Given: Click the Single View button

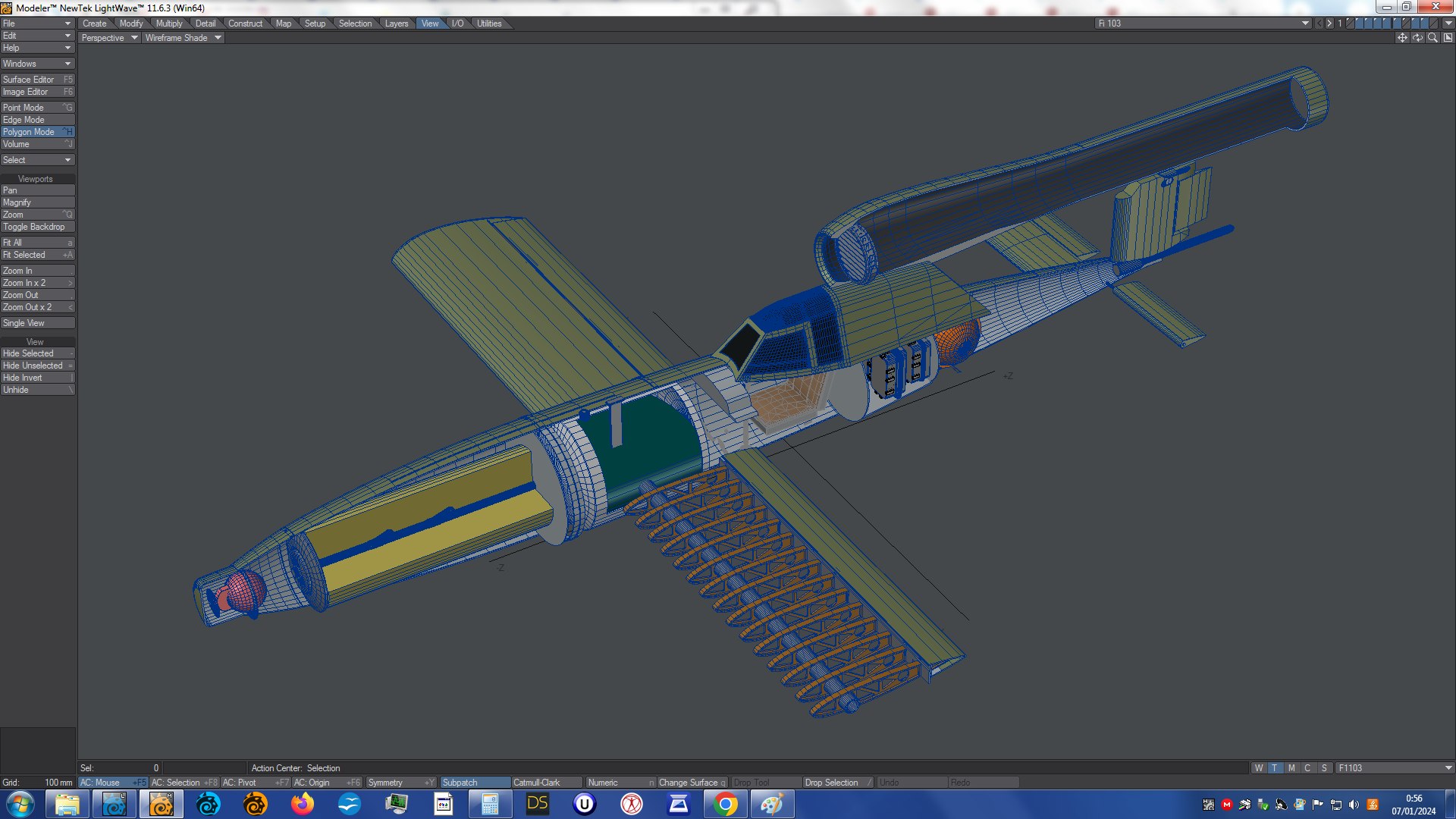Looking at the screenshot, I should (38, 323).
